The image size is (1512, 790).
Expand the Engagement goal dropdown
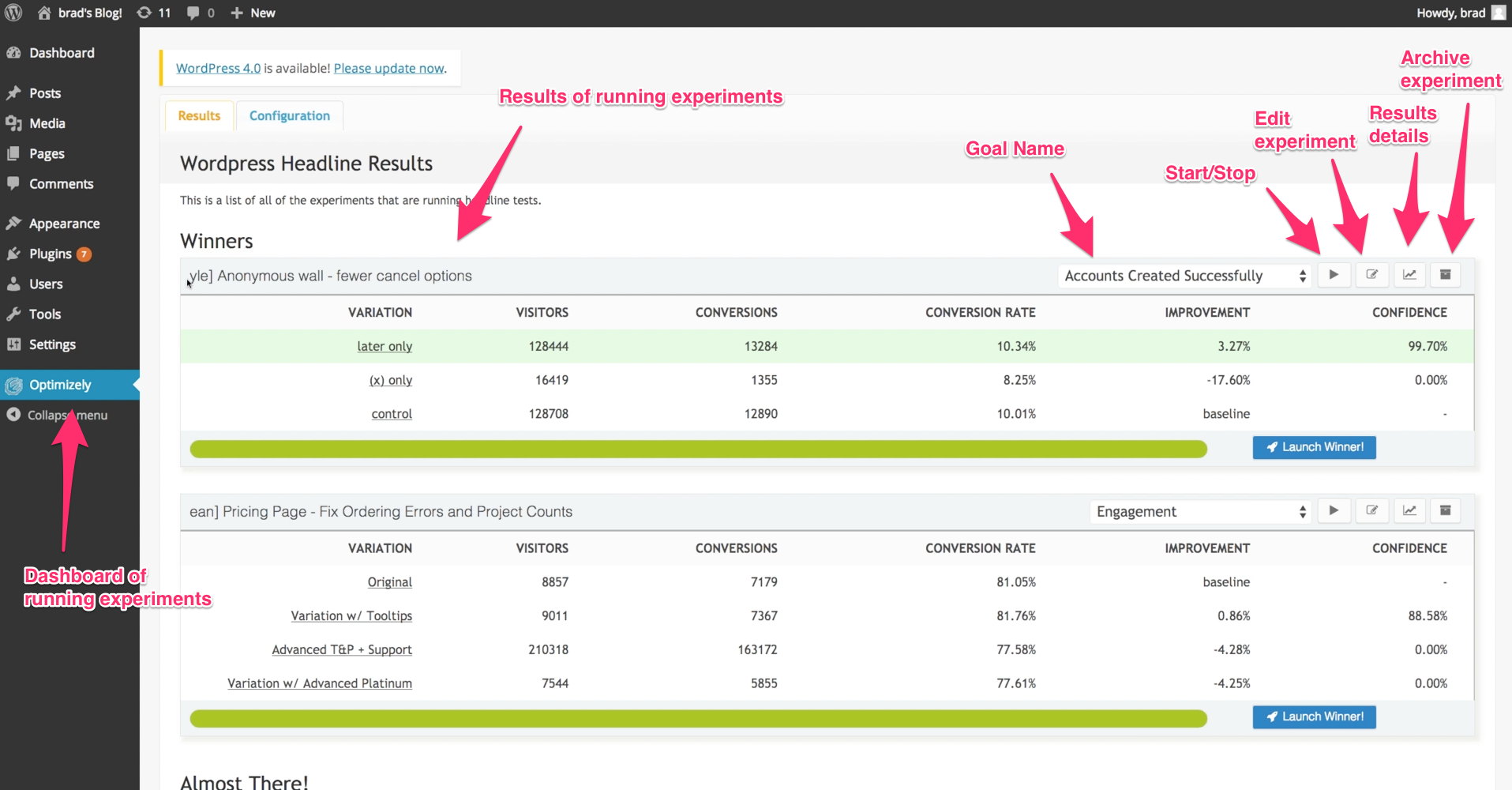click(x=1200, y=512)
